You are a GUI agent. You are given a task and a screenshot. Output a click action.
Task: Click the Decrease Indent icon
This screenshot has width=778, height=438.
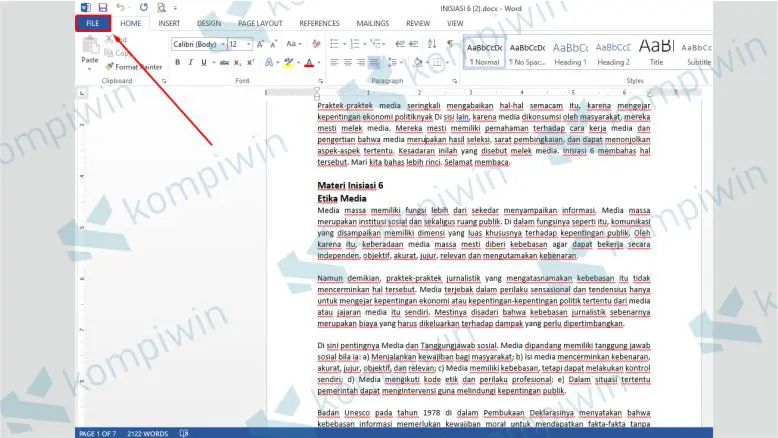[x=400, y=44]
